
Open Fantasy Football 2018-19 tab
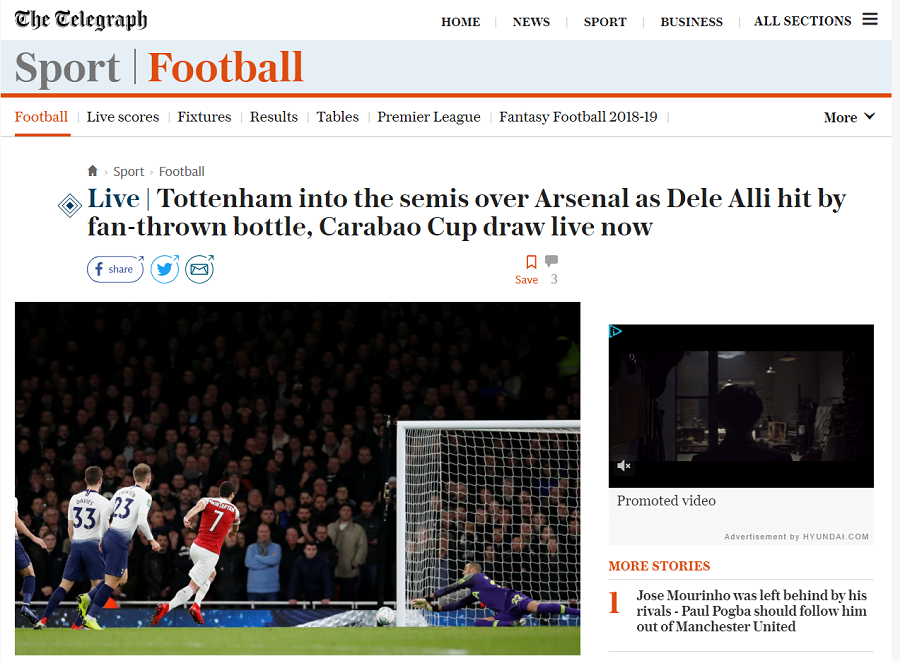pyautogui.click(x=578, y=117)
